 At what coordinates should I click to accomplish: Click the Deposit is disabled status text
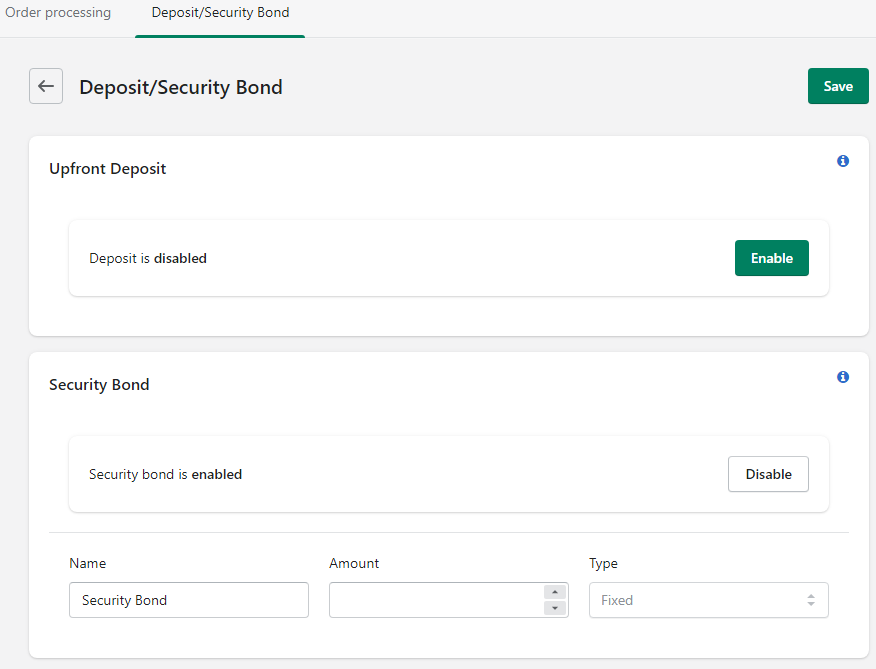pyautogui.click(x=147, y=258)
